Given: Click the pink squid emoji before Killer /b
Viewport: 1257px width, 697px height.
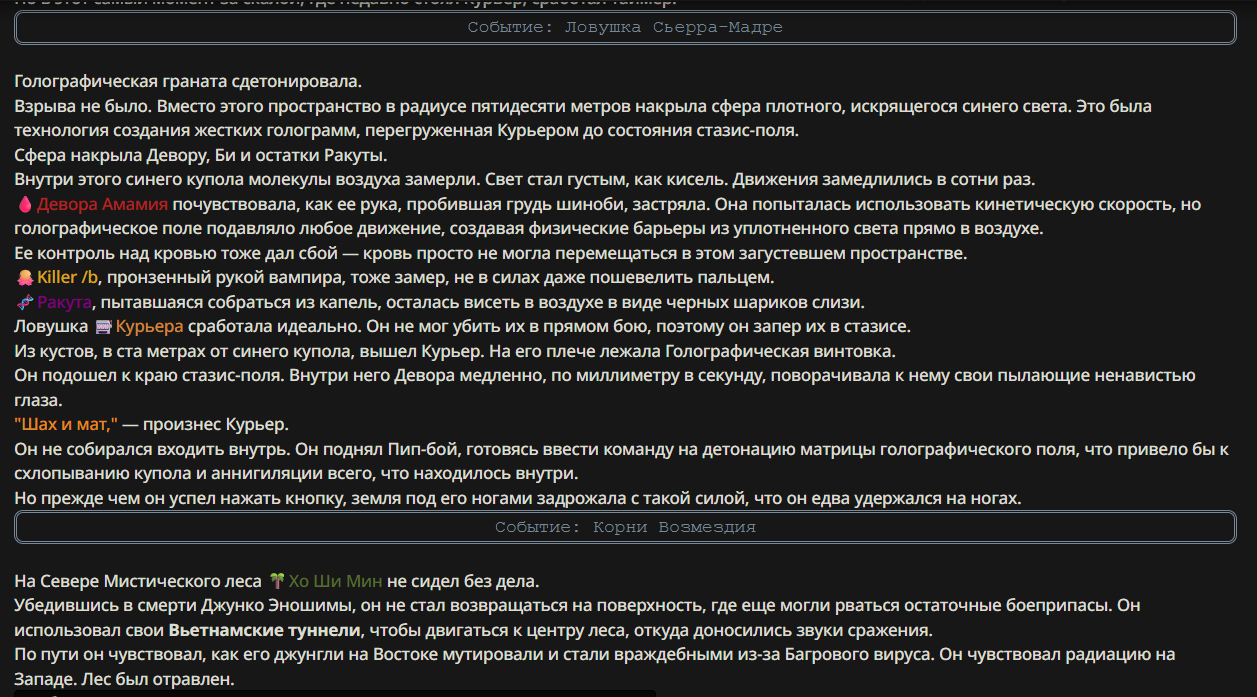Looking at the screenshot, I should (25, 277).
